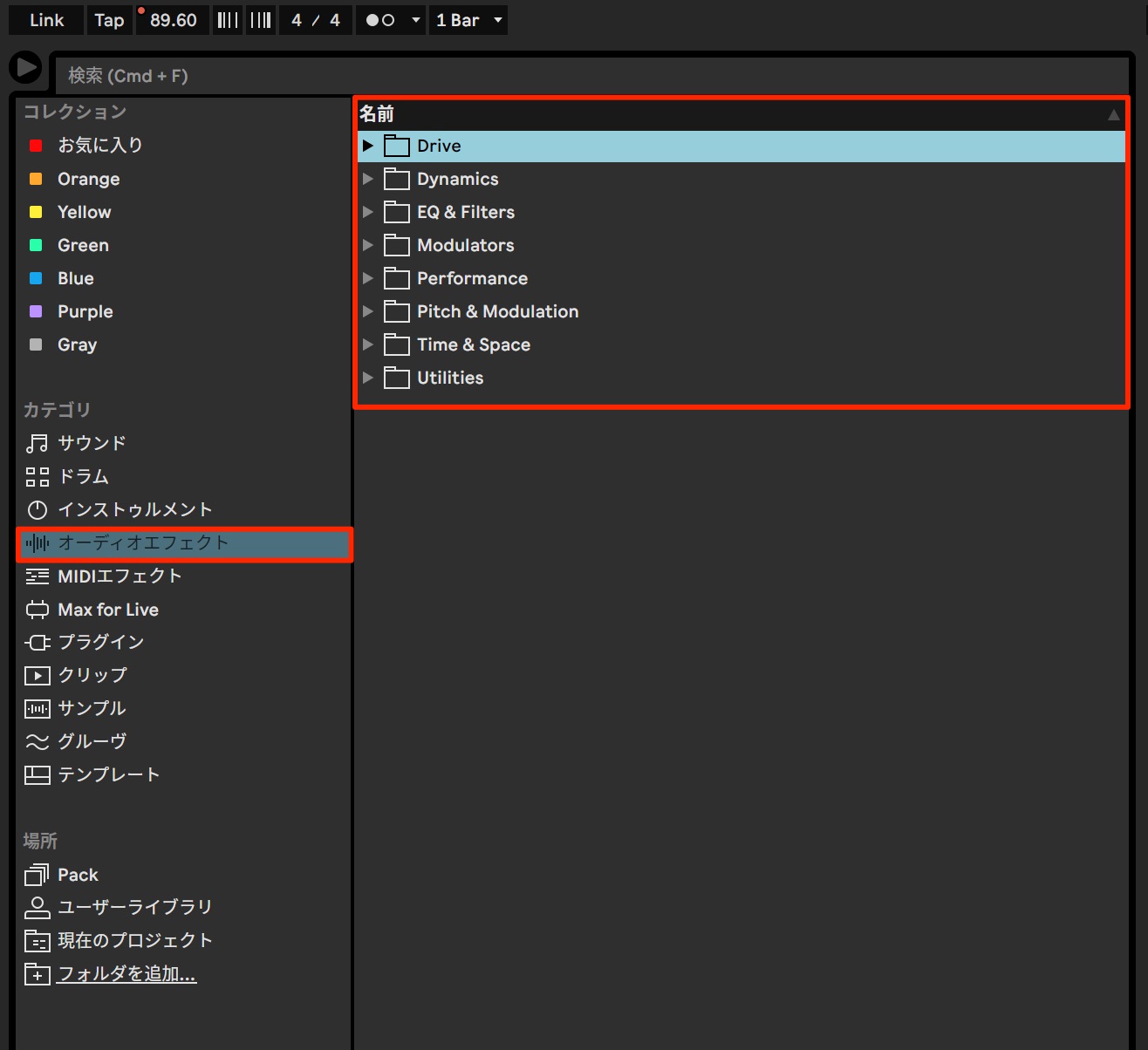
Task: Select the 4 / 4 time signature field
Action: tap(316, 20)
